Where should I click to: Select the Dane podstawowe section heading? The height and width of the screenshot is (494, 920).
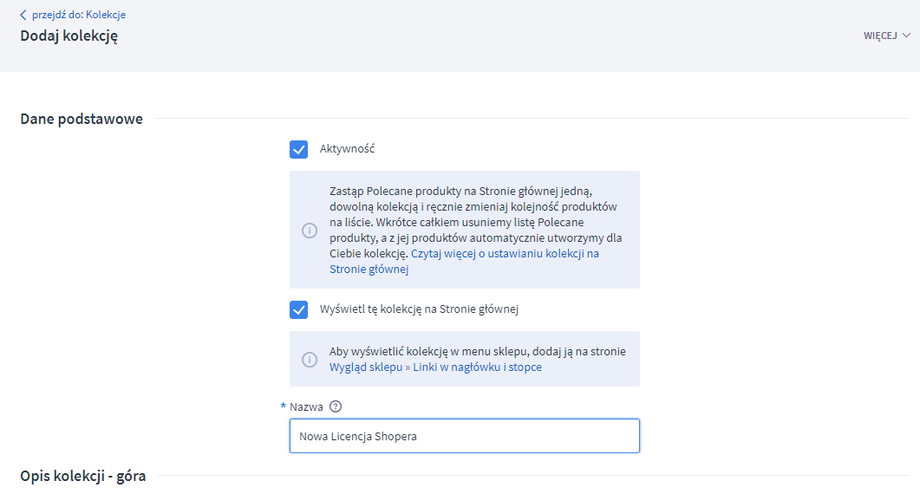(x=81, y=119)
